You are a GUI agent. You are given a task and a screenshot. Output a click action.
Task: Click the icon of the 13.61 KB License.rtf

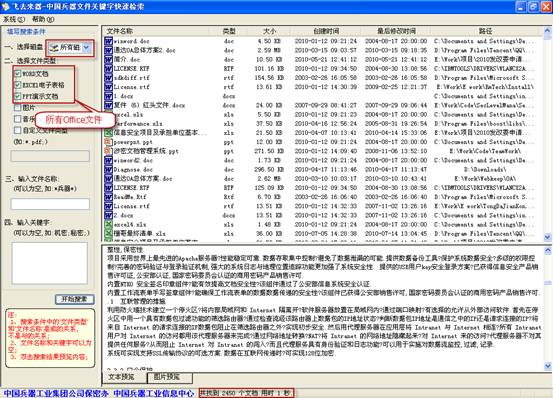(x=108, y=87)
